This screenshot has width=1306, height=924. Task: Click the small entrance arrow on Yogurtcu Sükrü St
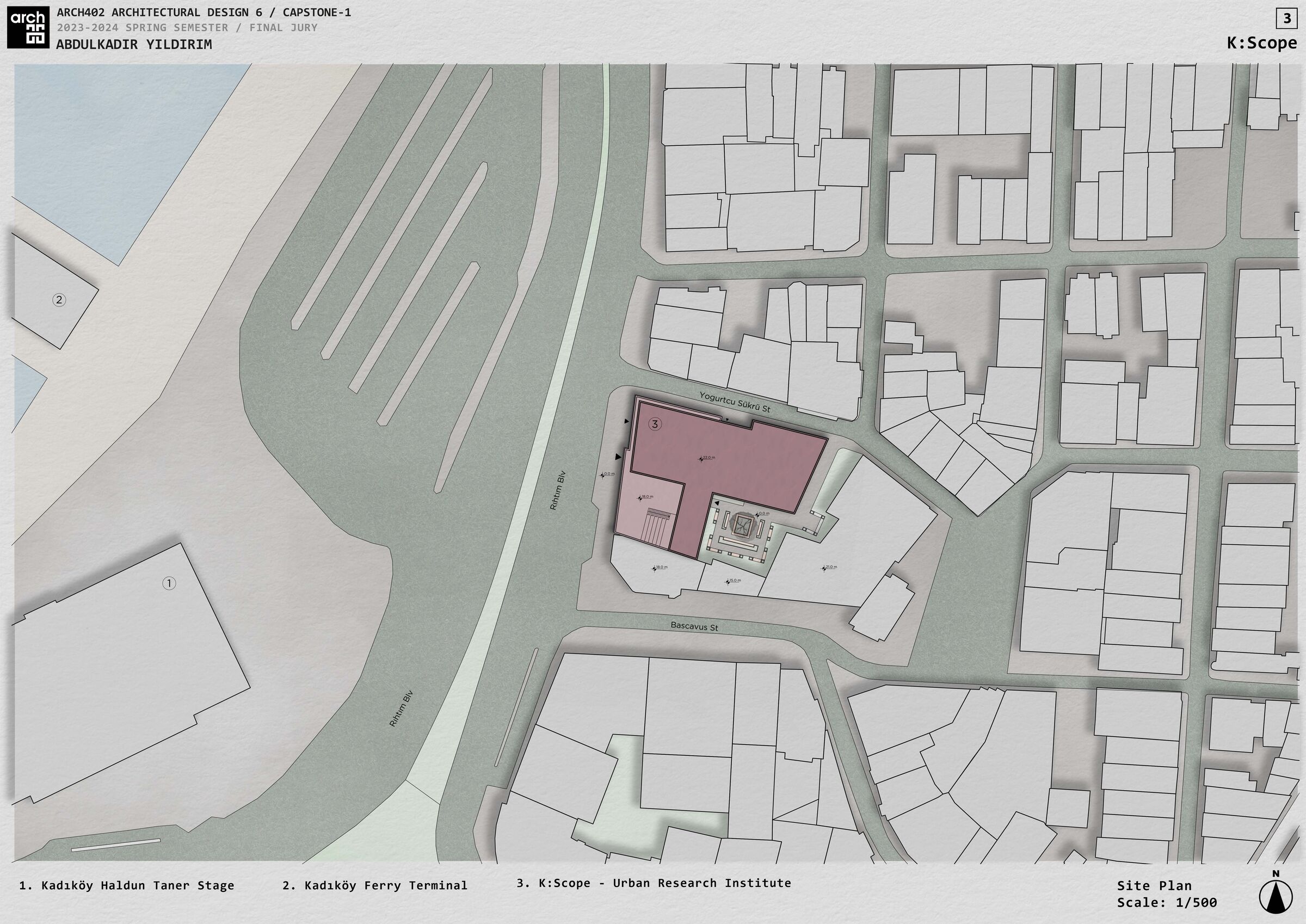tap(726, 420)
